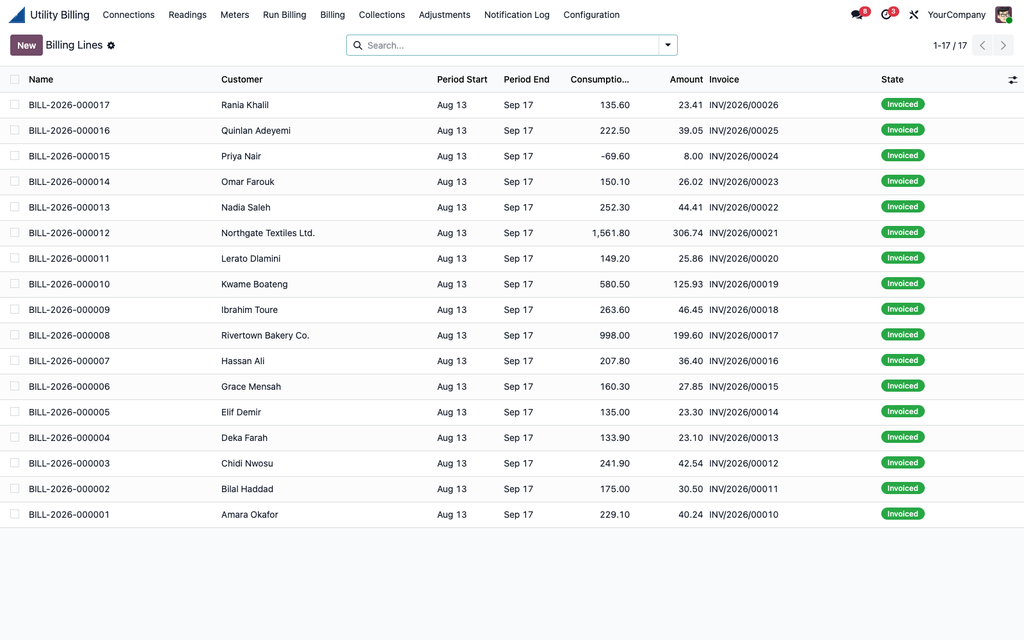Open the Run Billing menu
Viewport: 1024px width, 640px height.
pyautogui.click(x=284, y=14)
